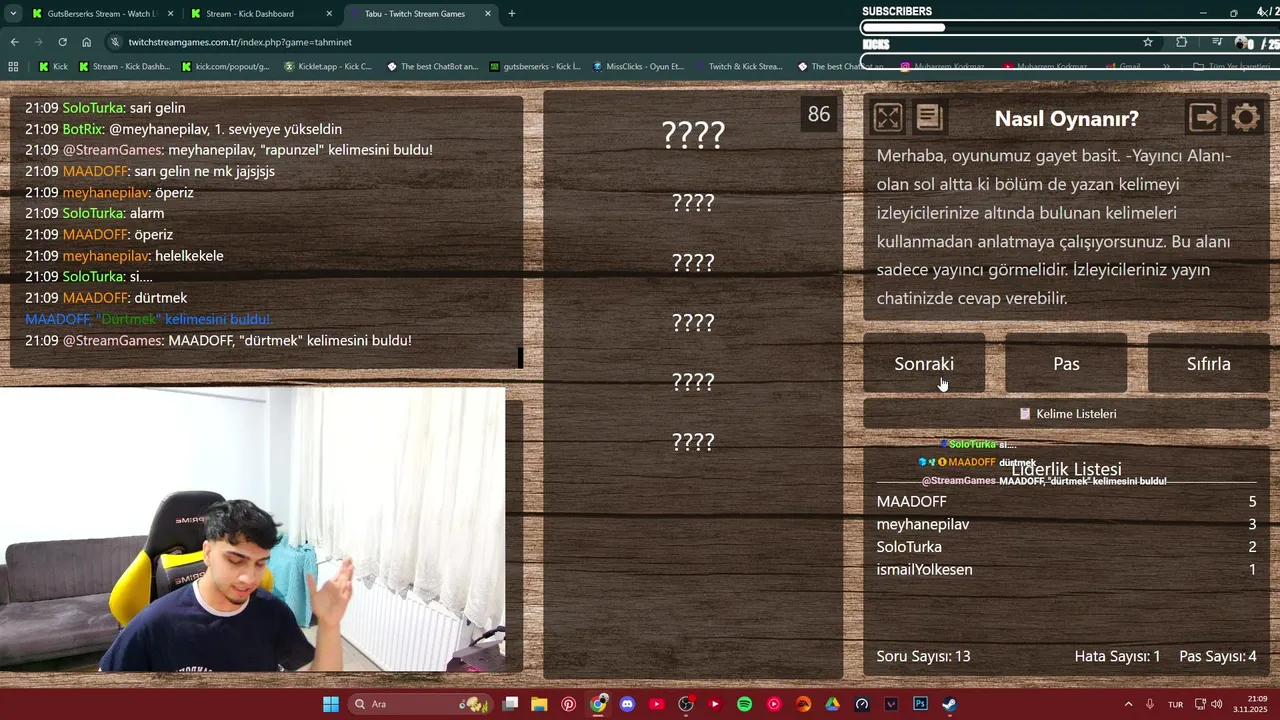Image resolution: width=1280 pixels, height=720 pixels.
Task: Open Kicklet.app bookmark
Action: pyautogui.click(x=329, y=67)
